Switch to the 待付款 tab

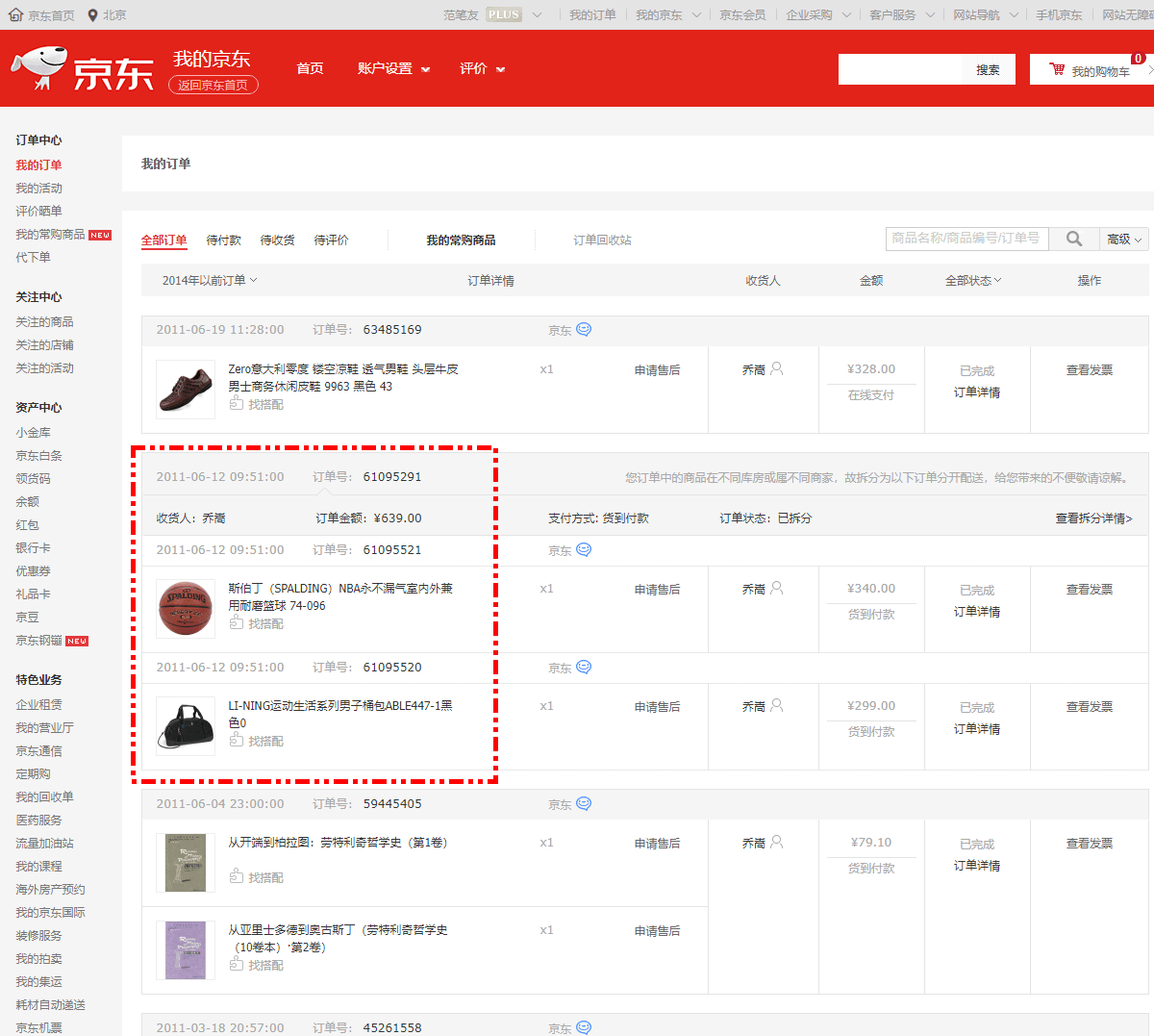click(224, 240)
